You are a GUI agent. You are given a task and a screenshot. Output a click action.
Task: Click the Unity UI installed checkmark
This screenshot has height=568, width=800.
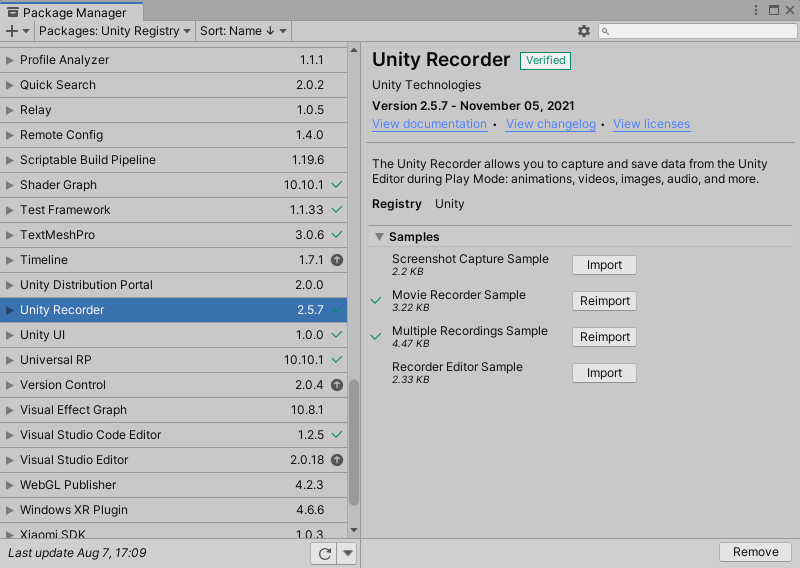[x=337, y=335]
